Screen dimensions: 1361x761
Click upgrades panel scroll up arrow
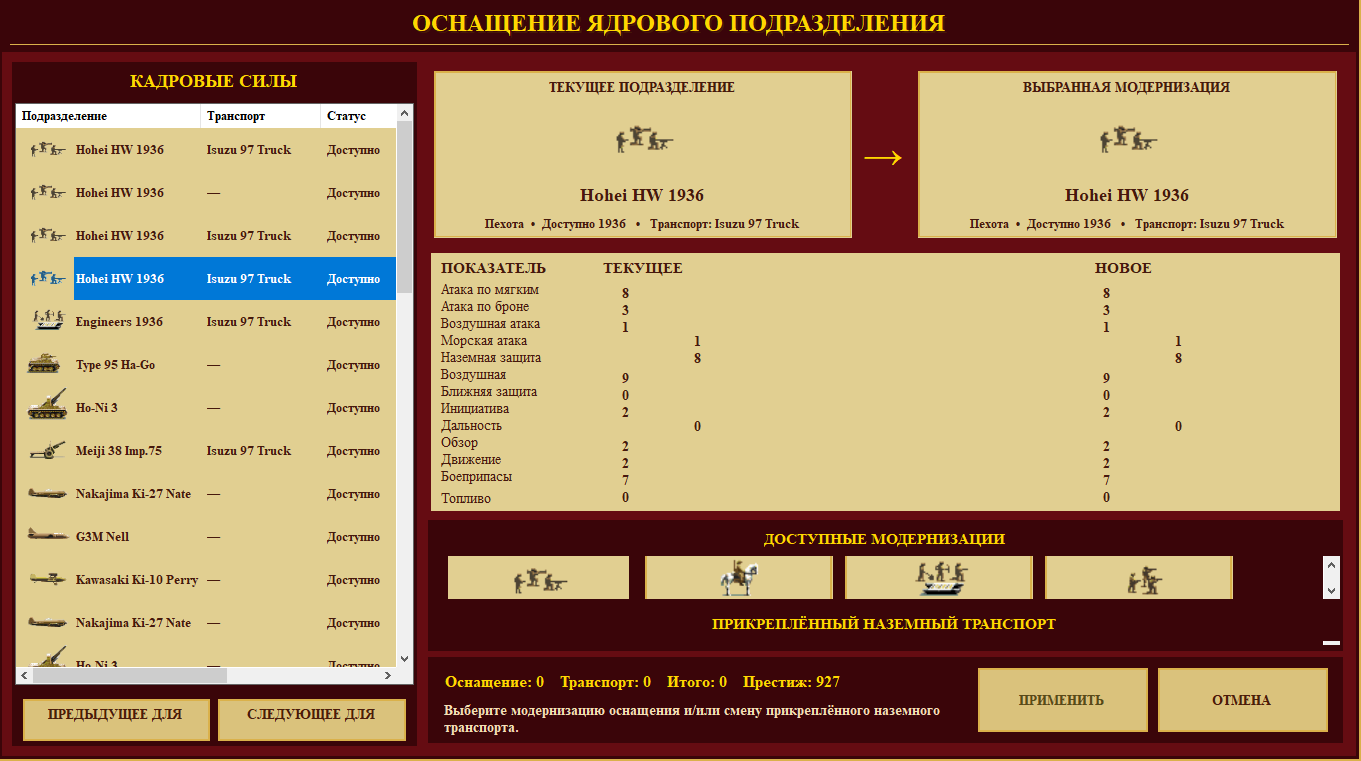(1331, 565)
